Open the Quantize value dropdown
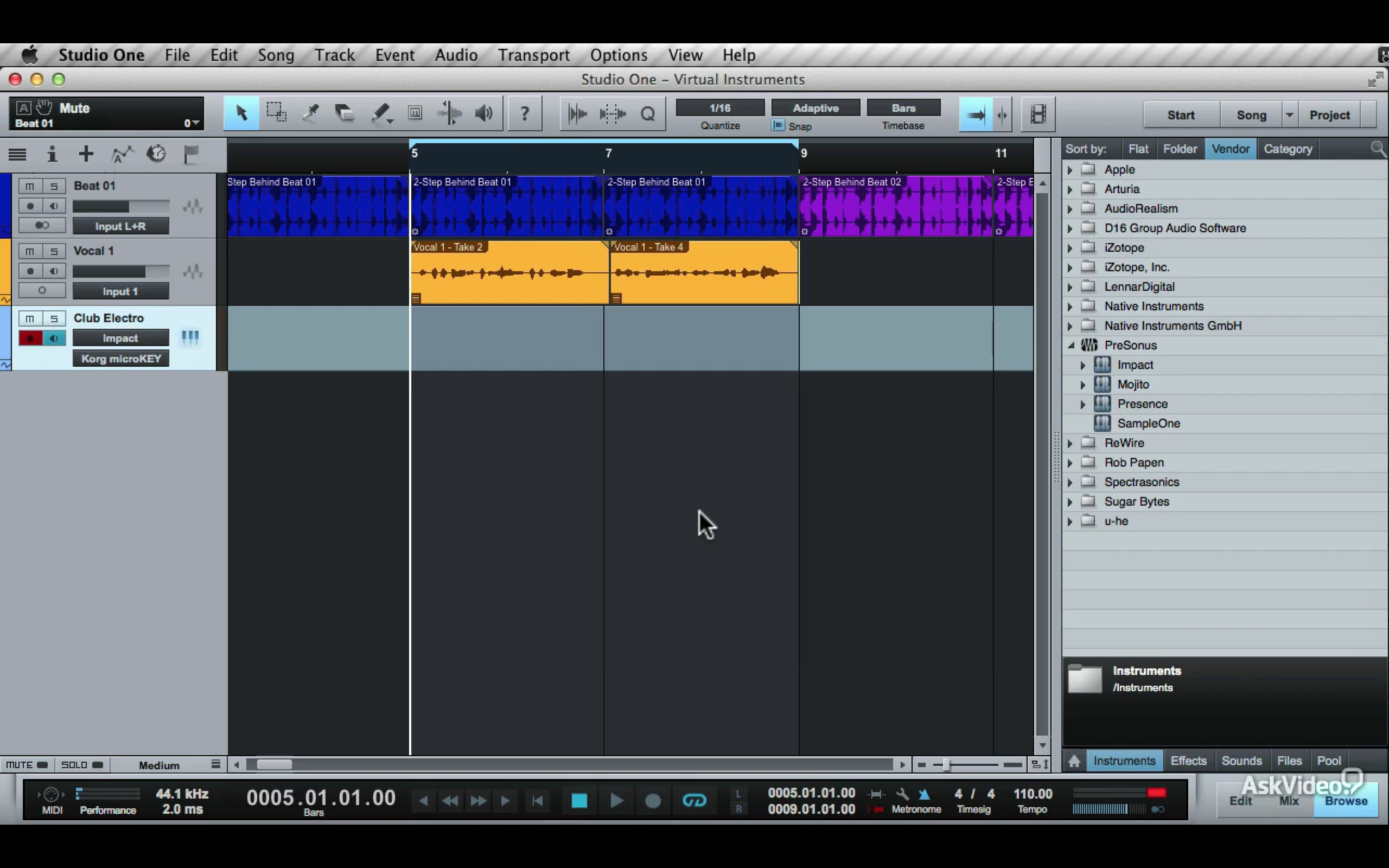 [719, 107]
